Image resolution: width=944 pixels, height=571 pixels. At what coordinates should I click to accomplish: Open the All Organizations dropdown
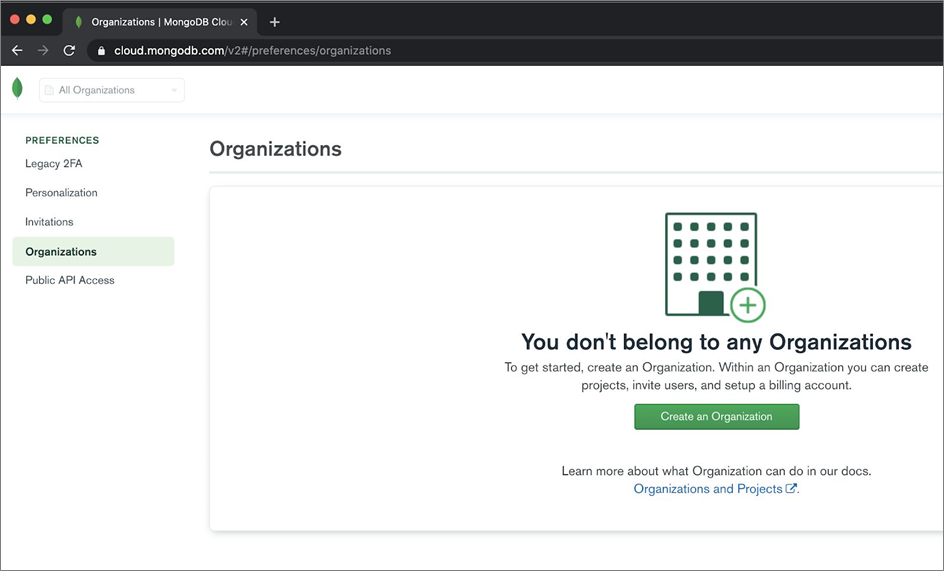112,90
